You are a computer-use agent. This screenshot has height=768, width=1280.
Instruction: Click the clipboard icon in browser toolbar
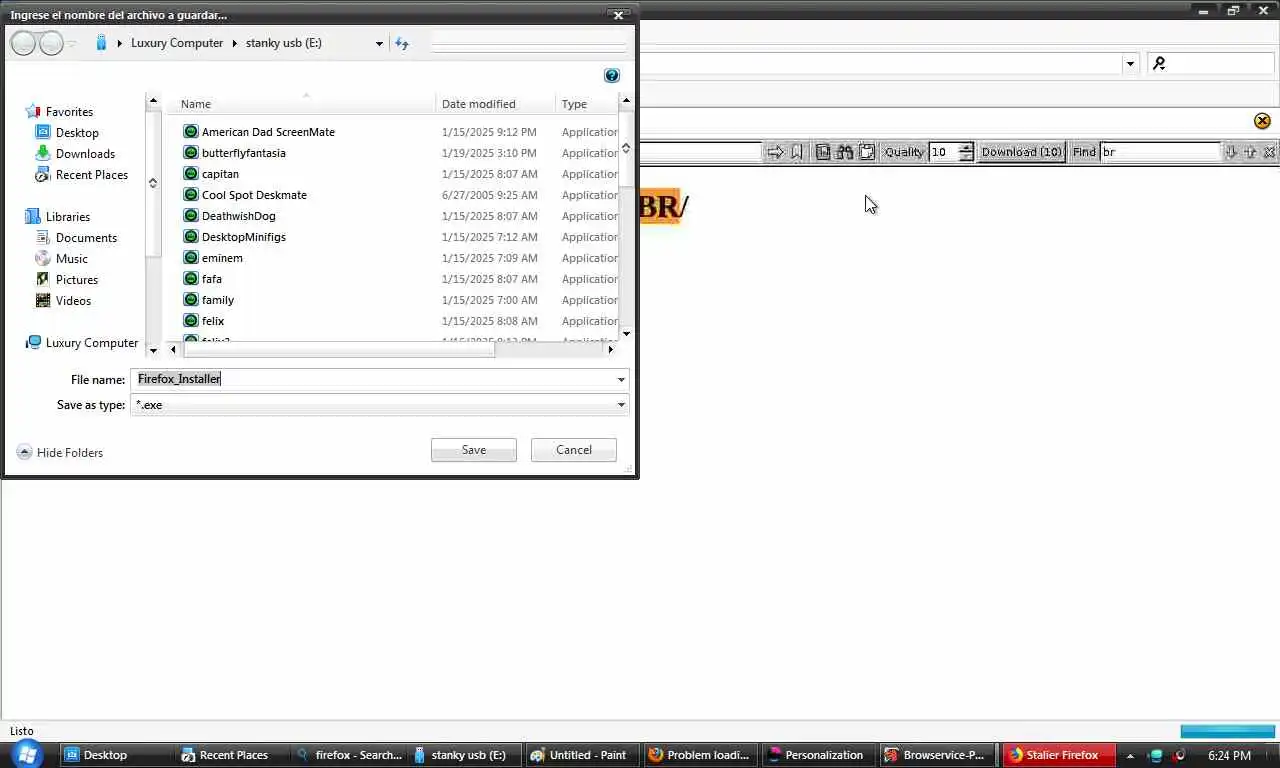[x=867, y=152]
